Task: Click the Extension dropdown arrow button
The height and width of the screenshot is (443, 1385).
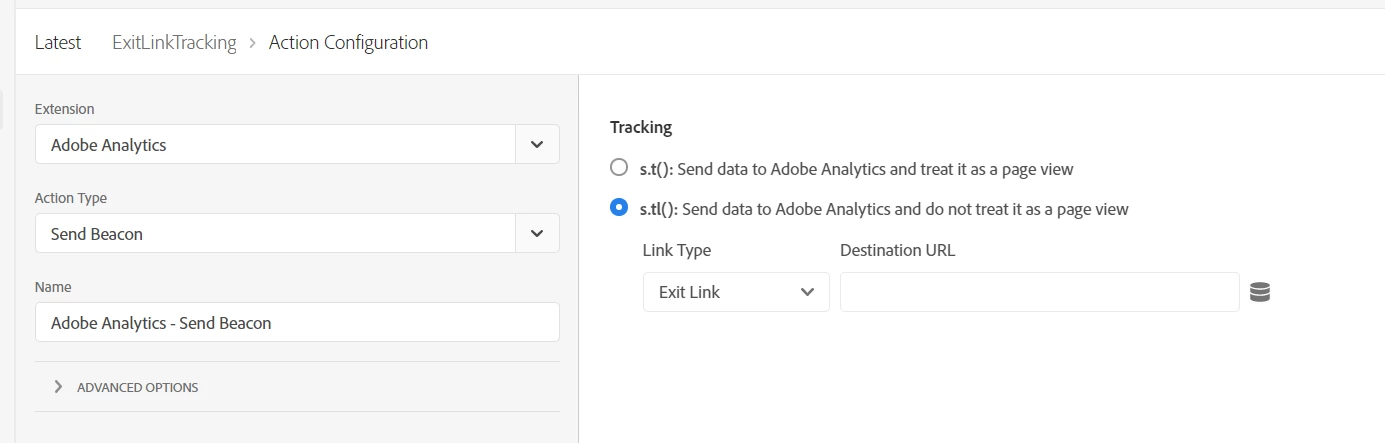Action: 537,144
